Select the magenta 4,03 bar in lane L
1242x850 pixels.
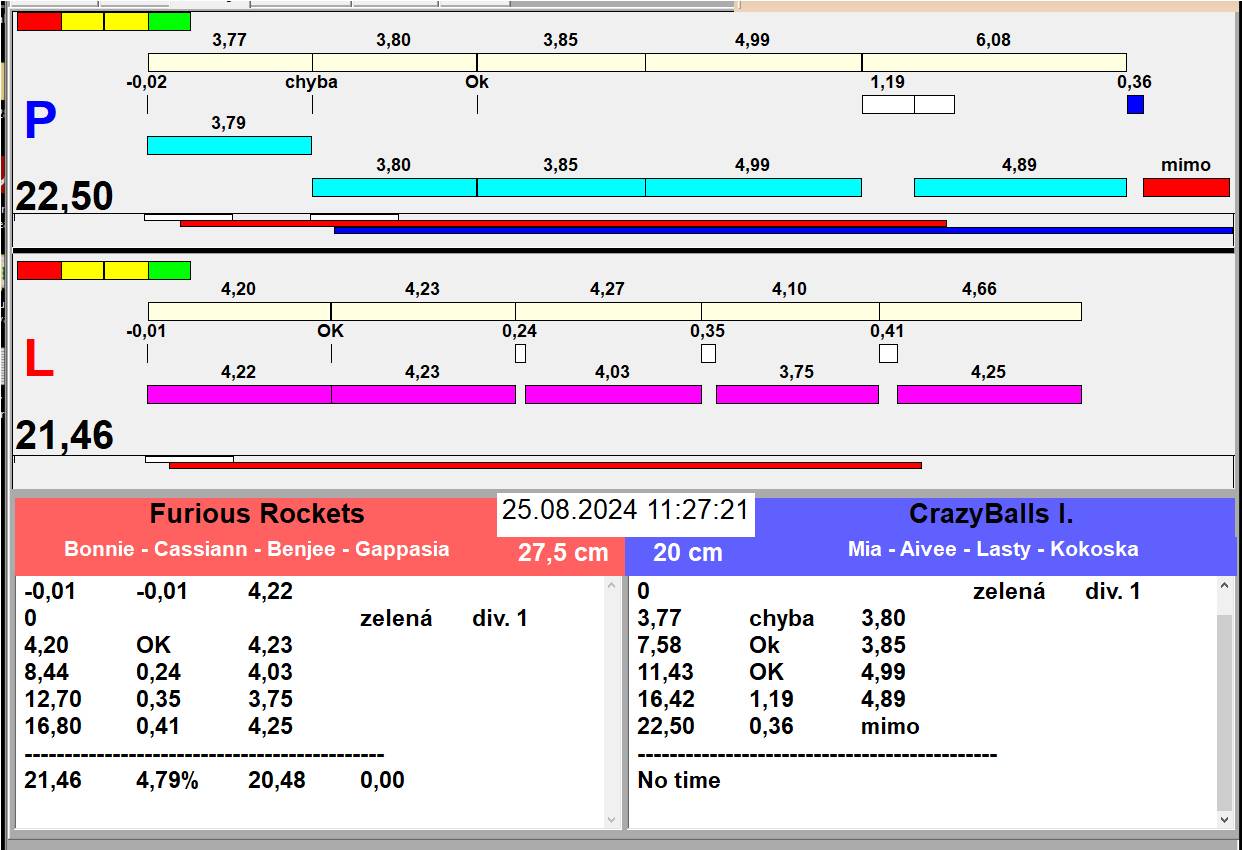pyautogui.click(x=613, y=394)
